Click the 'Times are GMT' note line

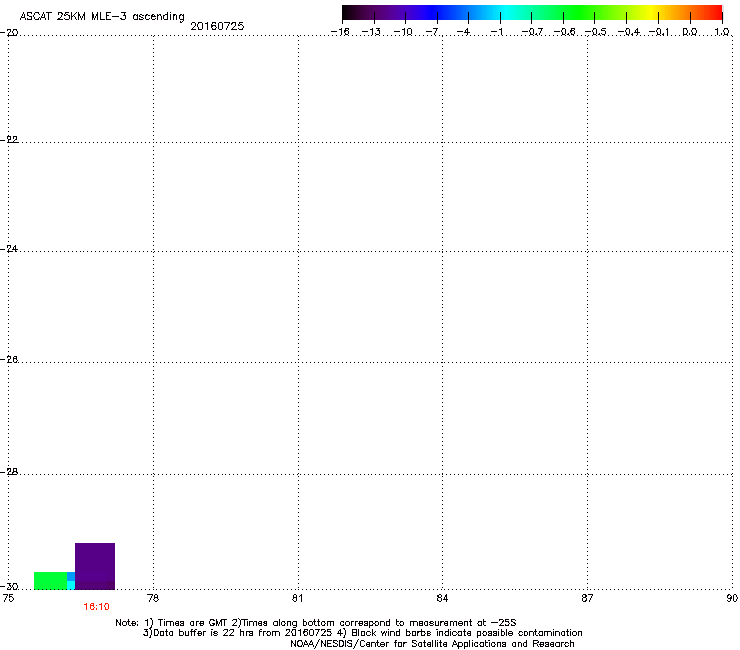[316, 623]
